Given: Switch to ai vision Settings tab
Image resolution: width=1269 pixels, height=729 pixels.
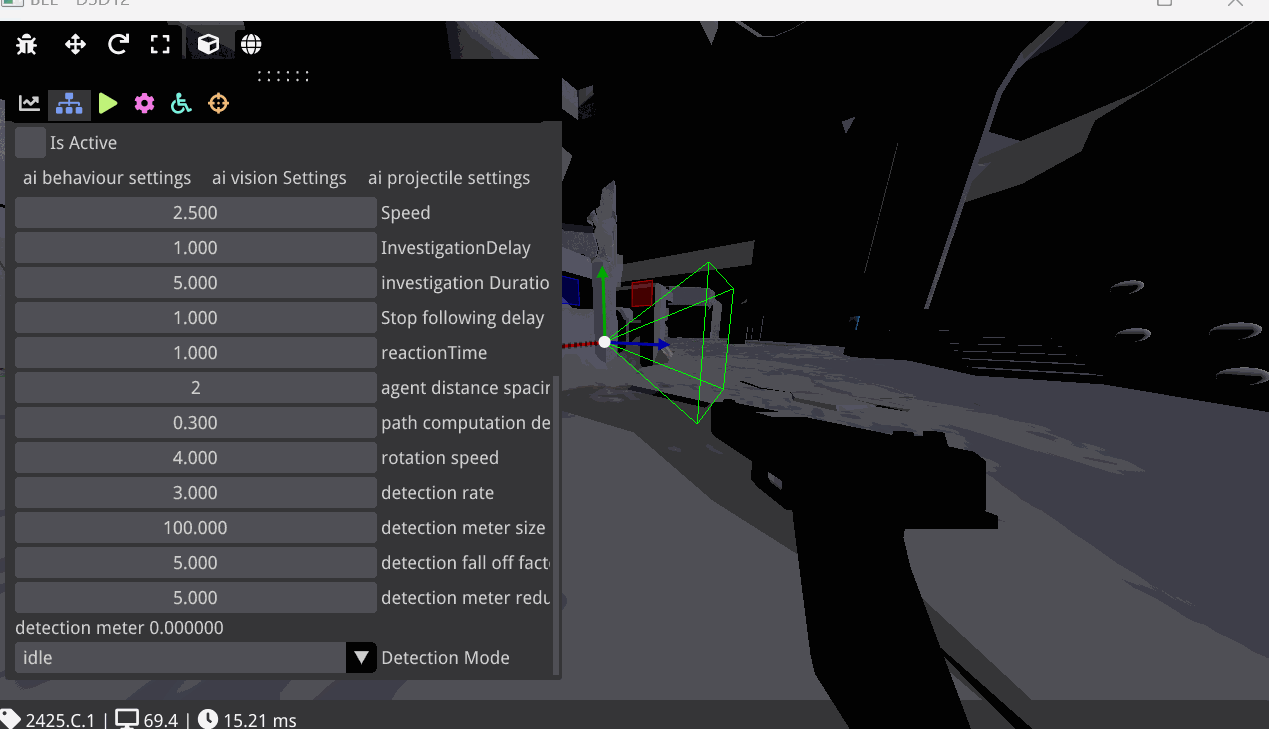Looking at the screenshot, I should 279,178.
